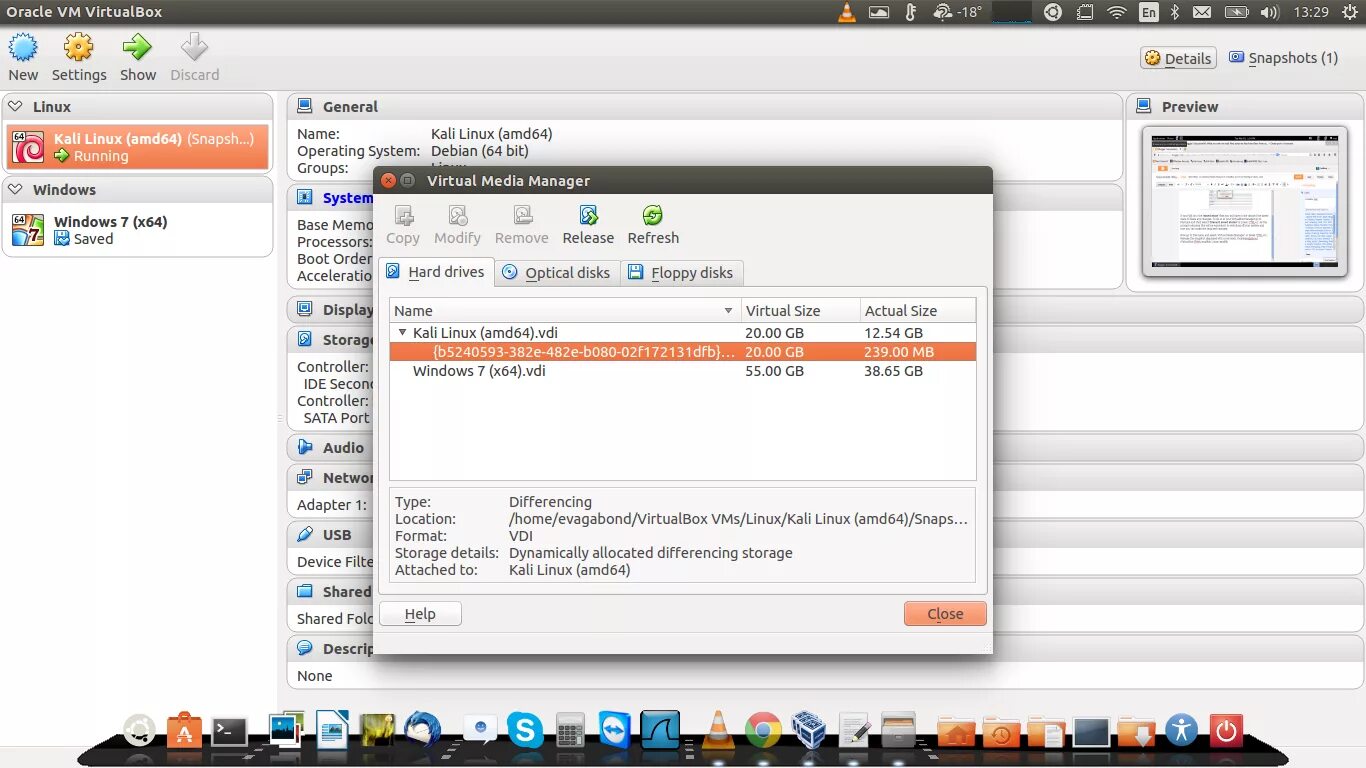
Task: Select the Windows 7 (x64) VM
Action: [x=138, y=230]
